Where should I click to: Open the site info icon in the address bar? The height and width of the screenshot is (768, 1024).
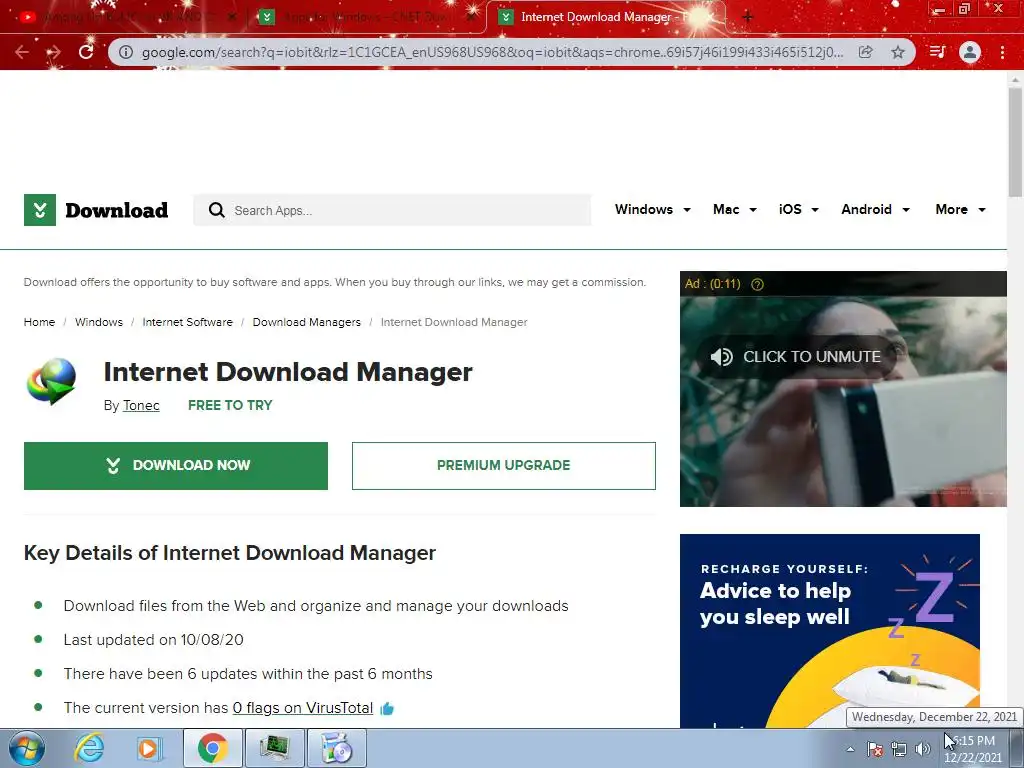point(126,52)
